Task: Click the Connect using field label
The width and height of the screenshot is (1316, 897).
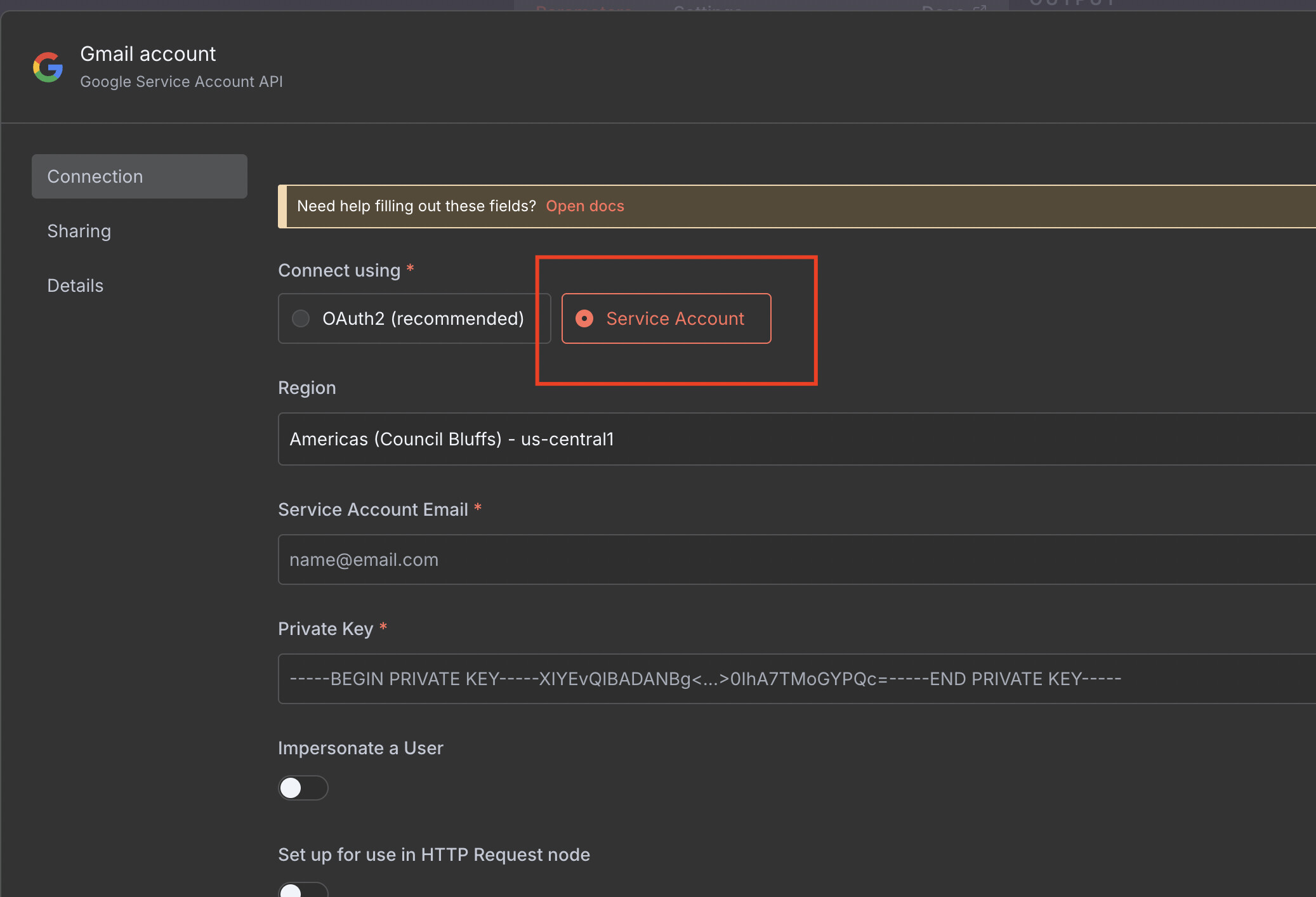Action: coord(339,270)
